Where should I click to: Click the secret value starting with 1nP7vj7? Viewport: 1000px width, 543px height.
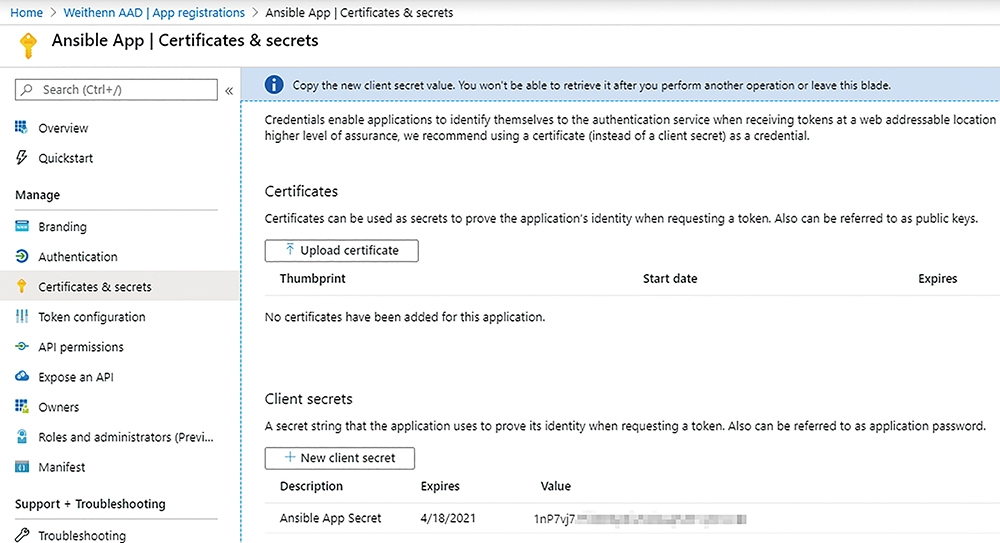click(x=640, y=518)
